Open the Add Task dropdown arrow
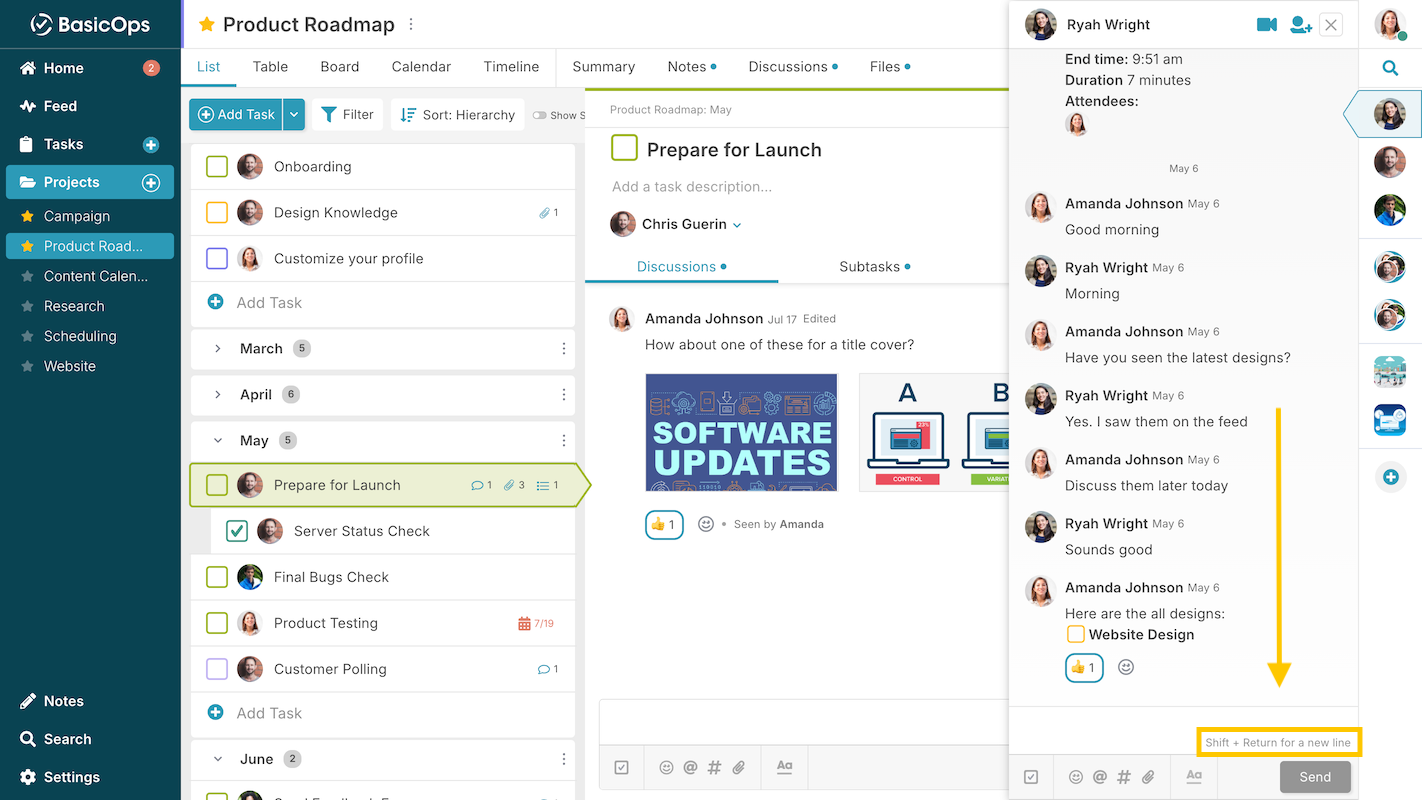 click(294, 115)
